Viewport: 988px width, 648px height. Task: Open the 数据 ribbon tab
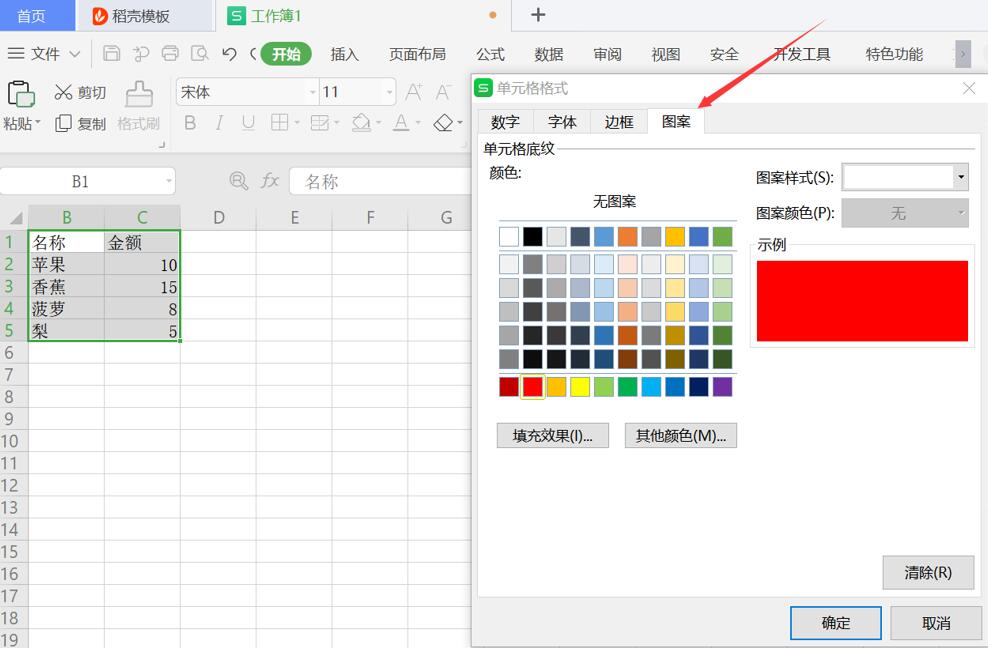pyautogui.click(x=549, y=54)
